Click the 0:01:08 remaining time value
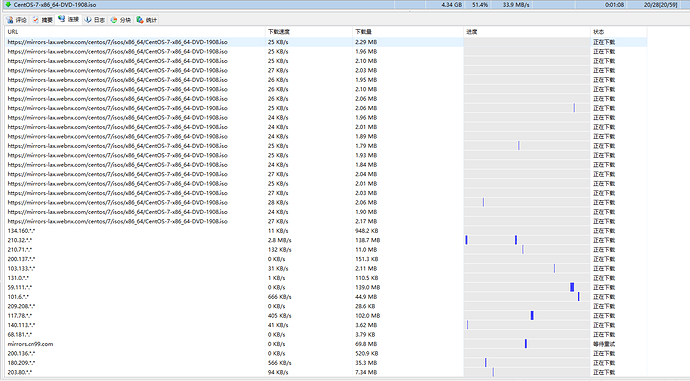The height and width of the screenshot is (381, 690). 614,5
